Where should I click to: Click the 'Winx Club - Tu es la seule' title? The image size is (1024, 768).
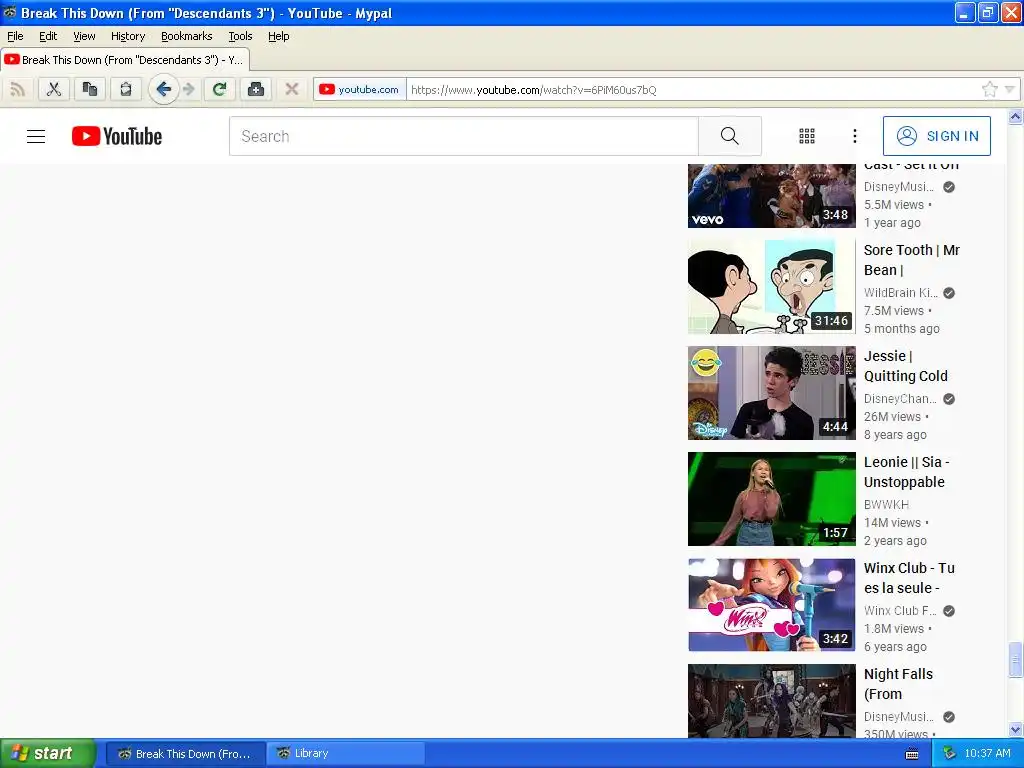(x=909, y=578)
